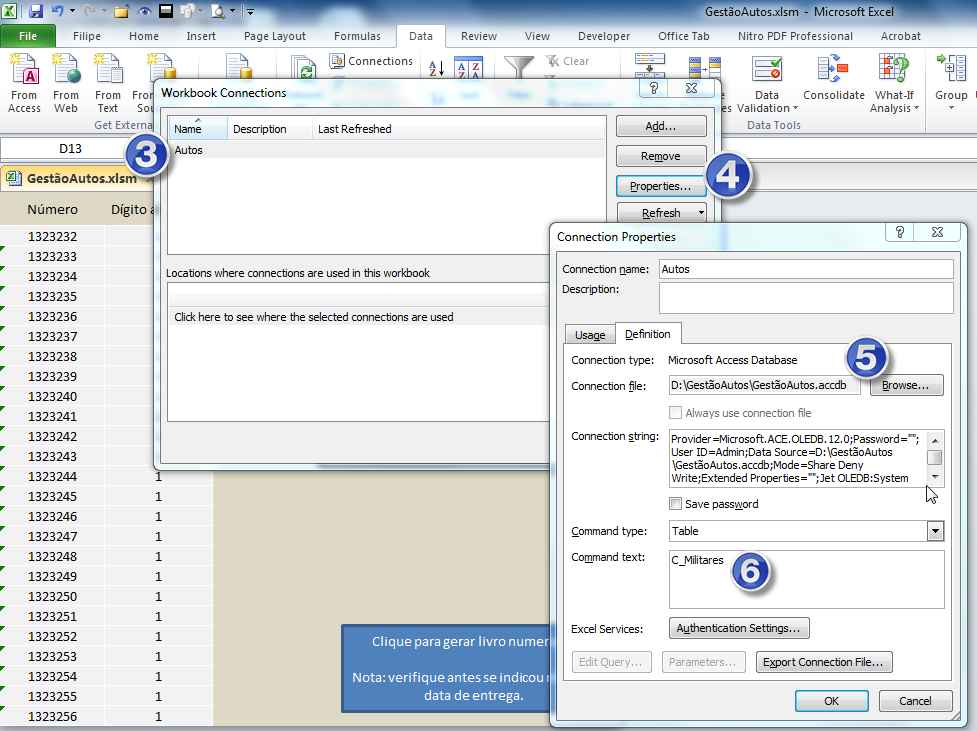Focus the Command text box containing C_Militares
This screenshot has height=731, width=977.
click(x=807, y=578)
